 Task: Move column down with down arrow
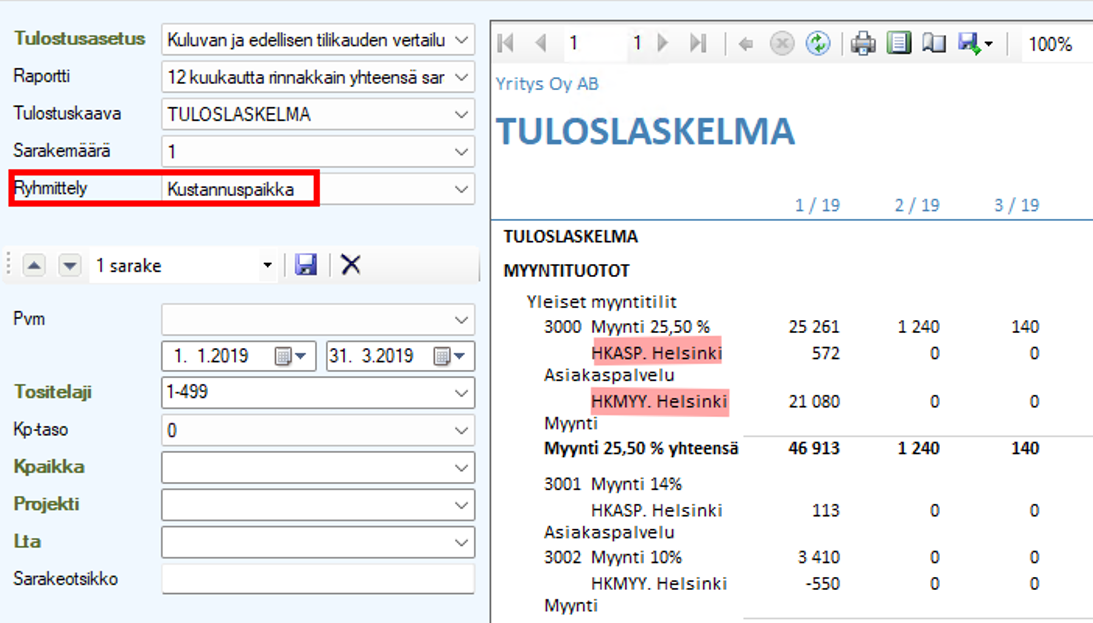pyautogui.click(x=69, y=266)
